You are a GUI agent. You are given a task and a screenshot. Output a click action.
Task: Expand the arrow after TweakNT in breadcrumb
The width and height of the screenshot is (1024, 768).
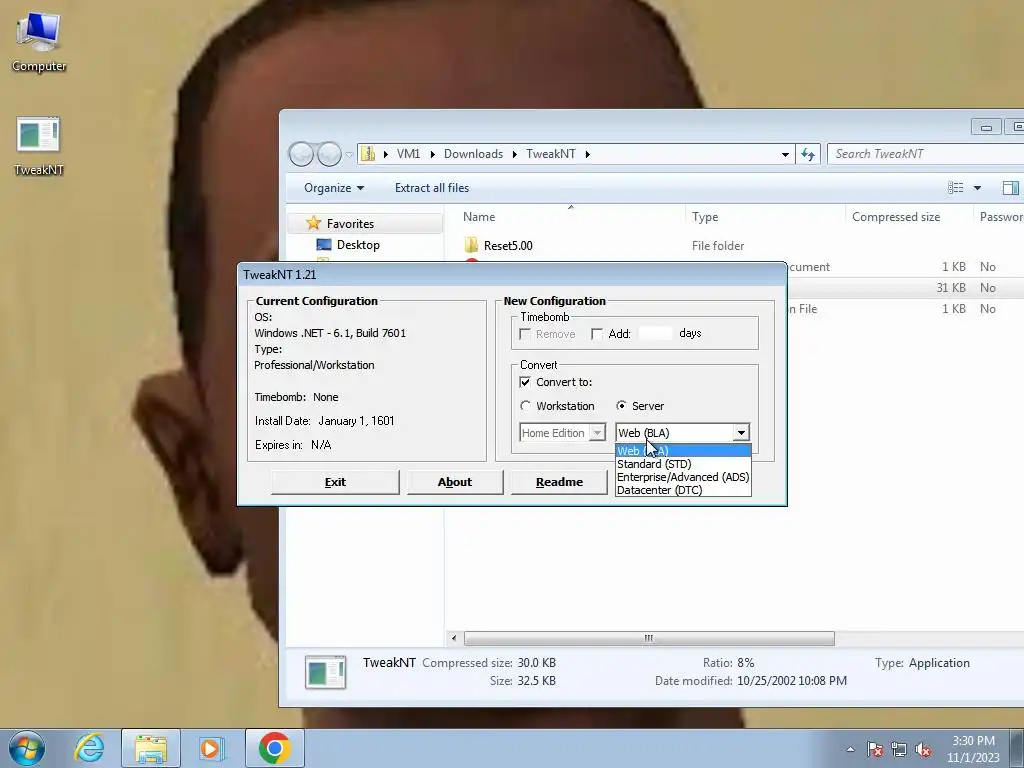click(588, 154)
